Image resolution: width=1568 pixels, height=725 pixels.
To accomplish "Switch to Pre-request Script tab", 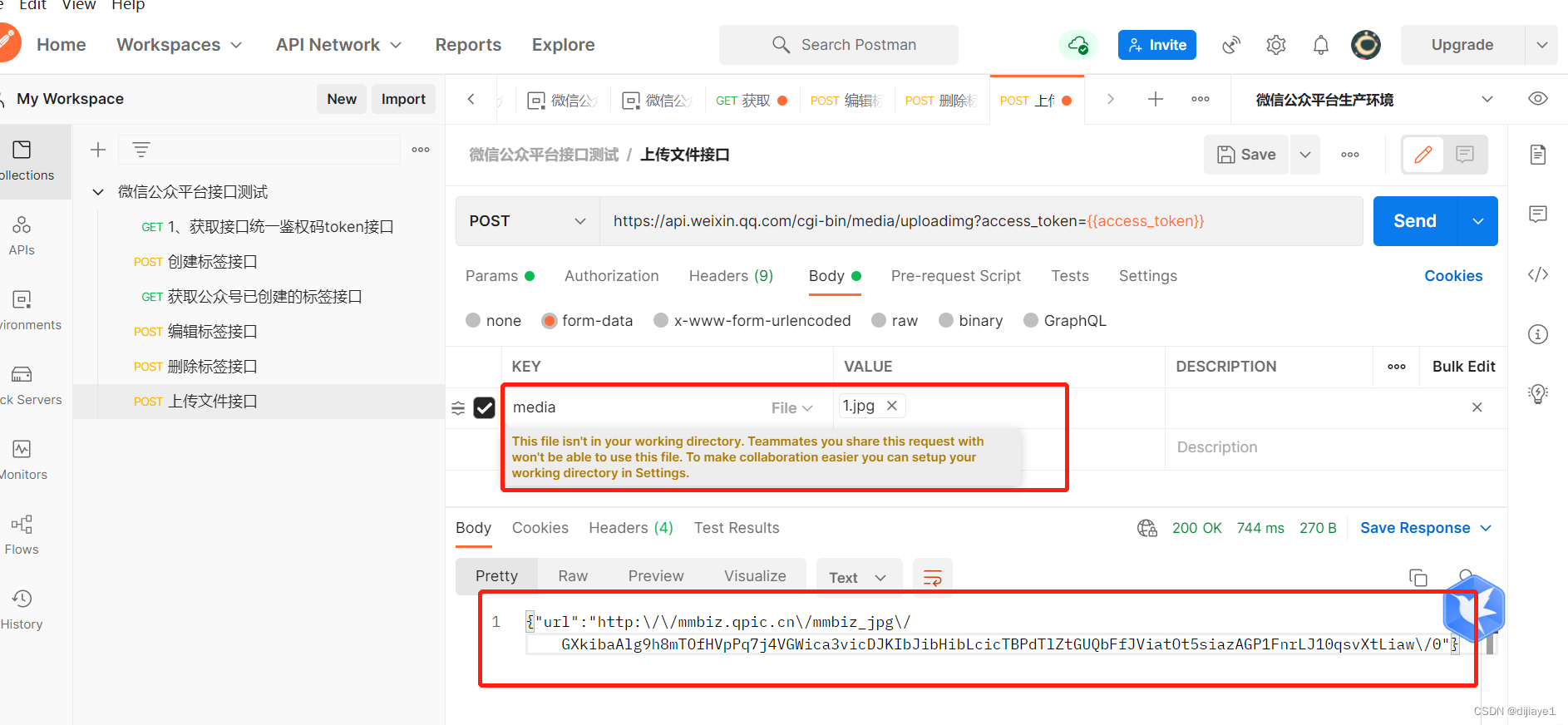I will (x=956, y=276).
